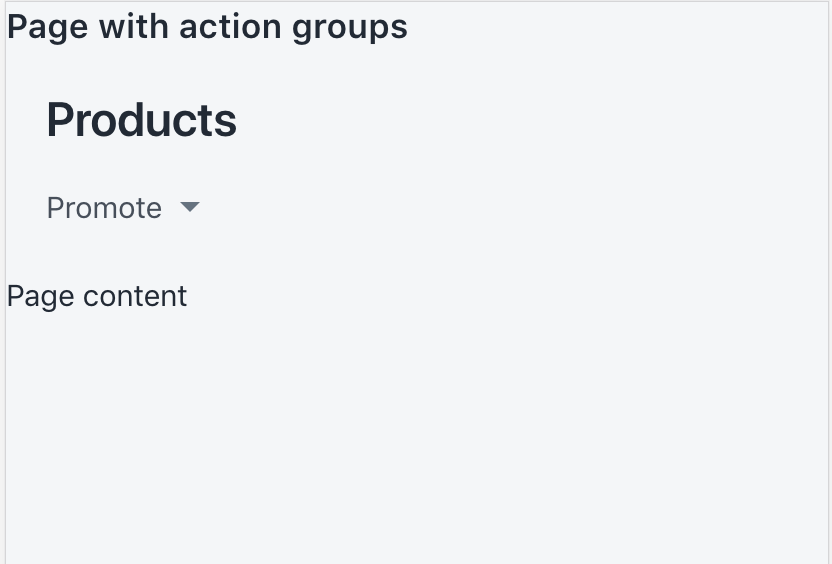Screen dimensions: 832x564
Task: Expand the Promote actions menu
Action: click(x=123, y=208)
